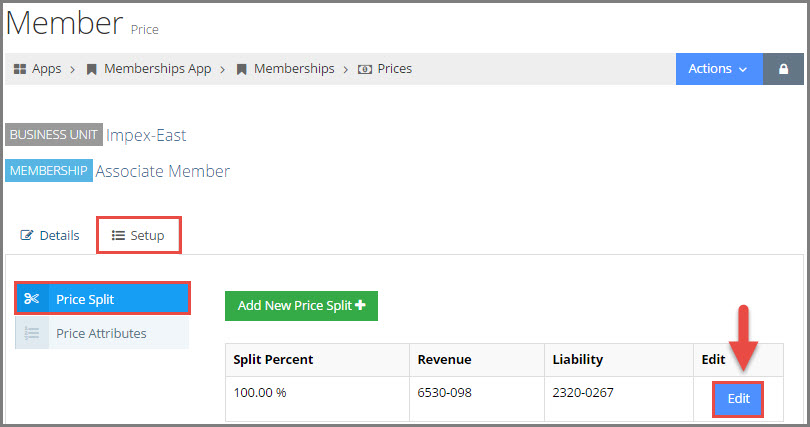Click the list icon on Setup tab
The width and height of the screenshot is (810, 427).
[118, 235]
